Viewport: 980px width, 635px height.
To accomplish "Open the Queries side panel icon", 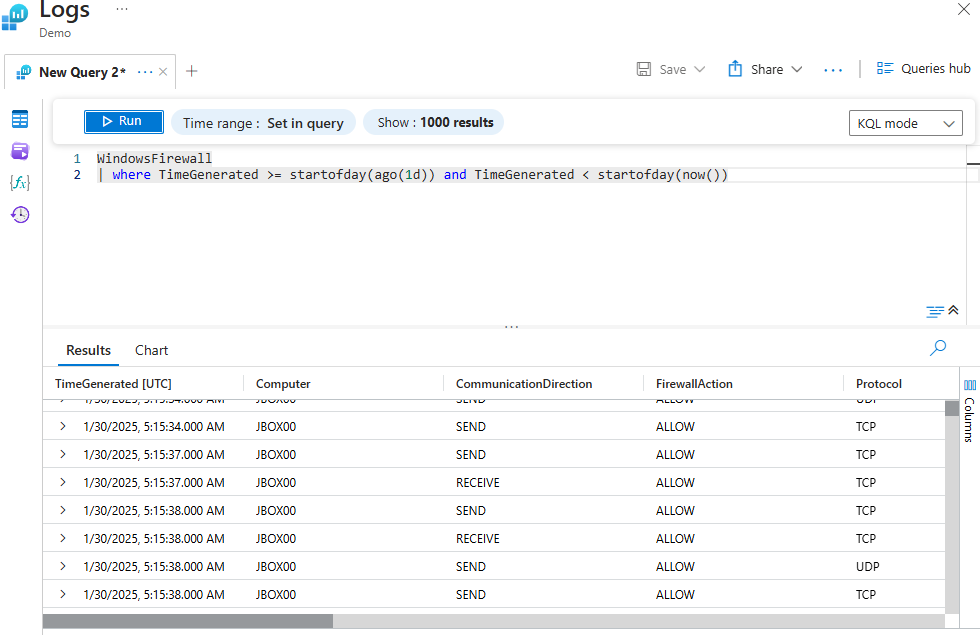I will pos(20,151).
